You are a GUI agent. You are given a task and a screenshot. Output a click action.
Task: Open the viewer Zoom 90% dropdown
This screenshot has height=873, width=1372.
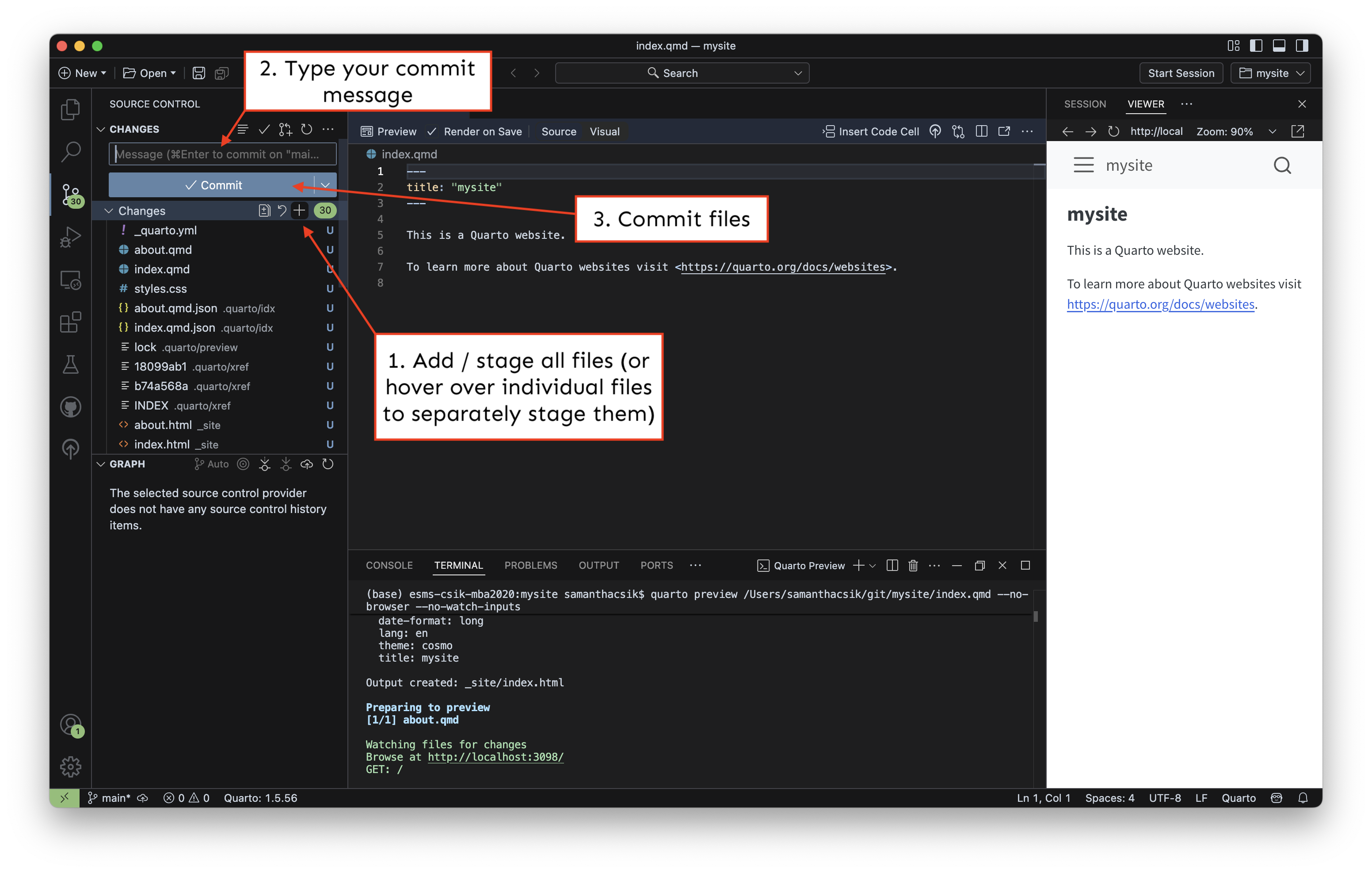(x=1235, y=131)
